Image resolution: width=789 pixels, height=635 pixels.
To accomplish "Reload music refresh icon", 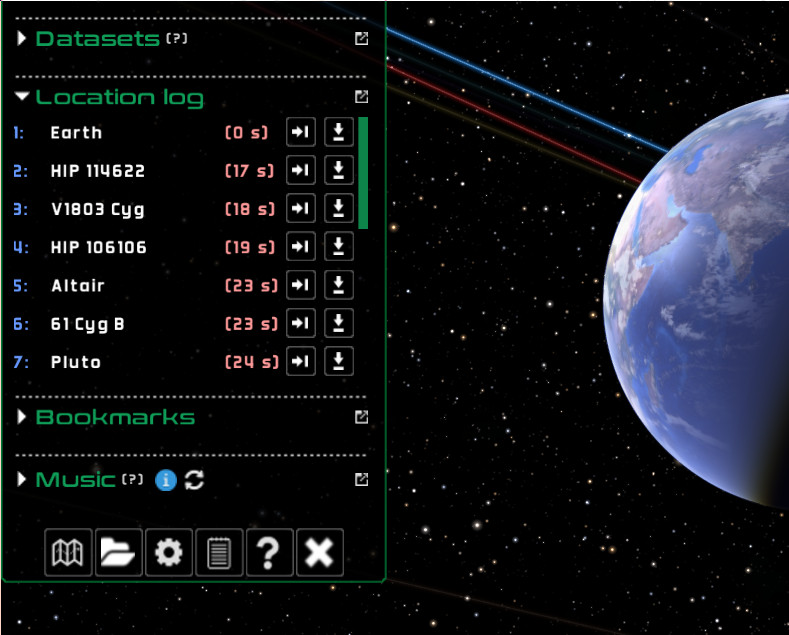I will coord(194,480).
